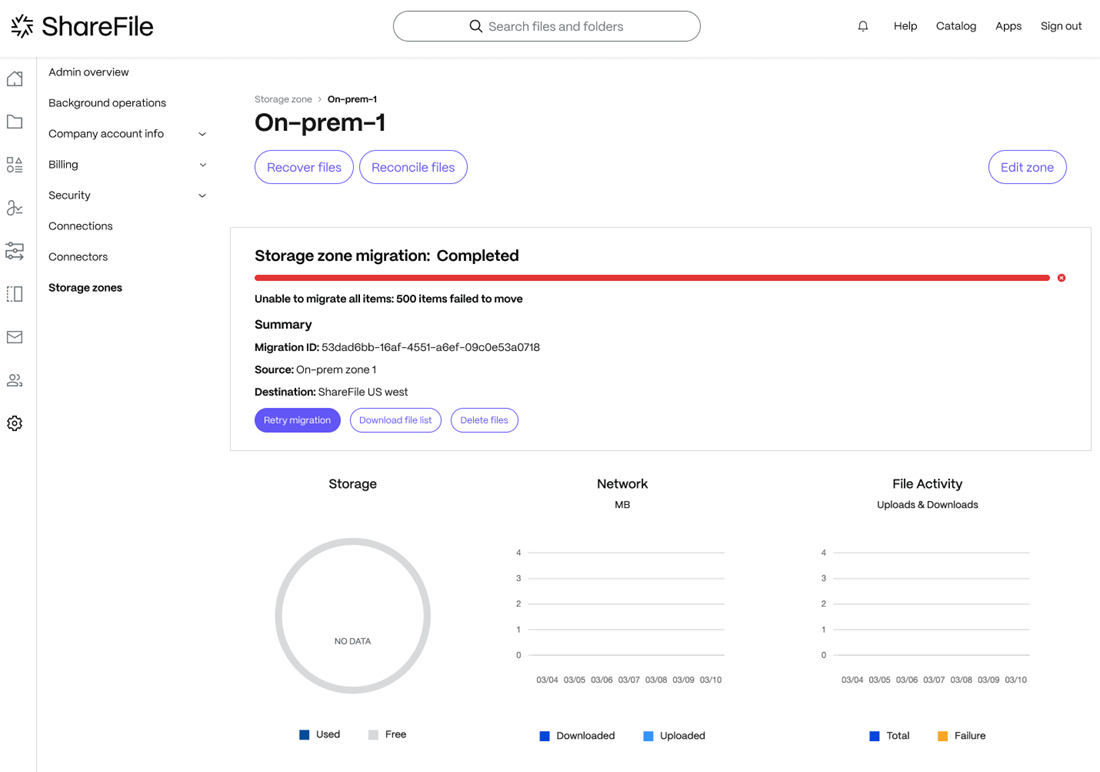Open the Catalog link
This screenshot has width=1100, height=772.
tap(956, 26)
